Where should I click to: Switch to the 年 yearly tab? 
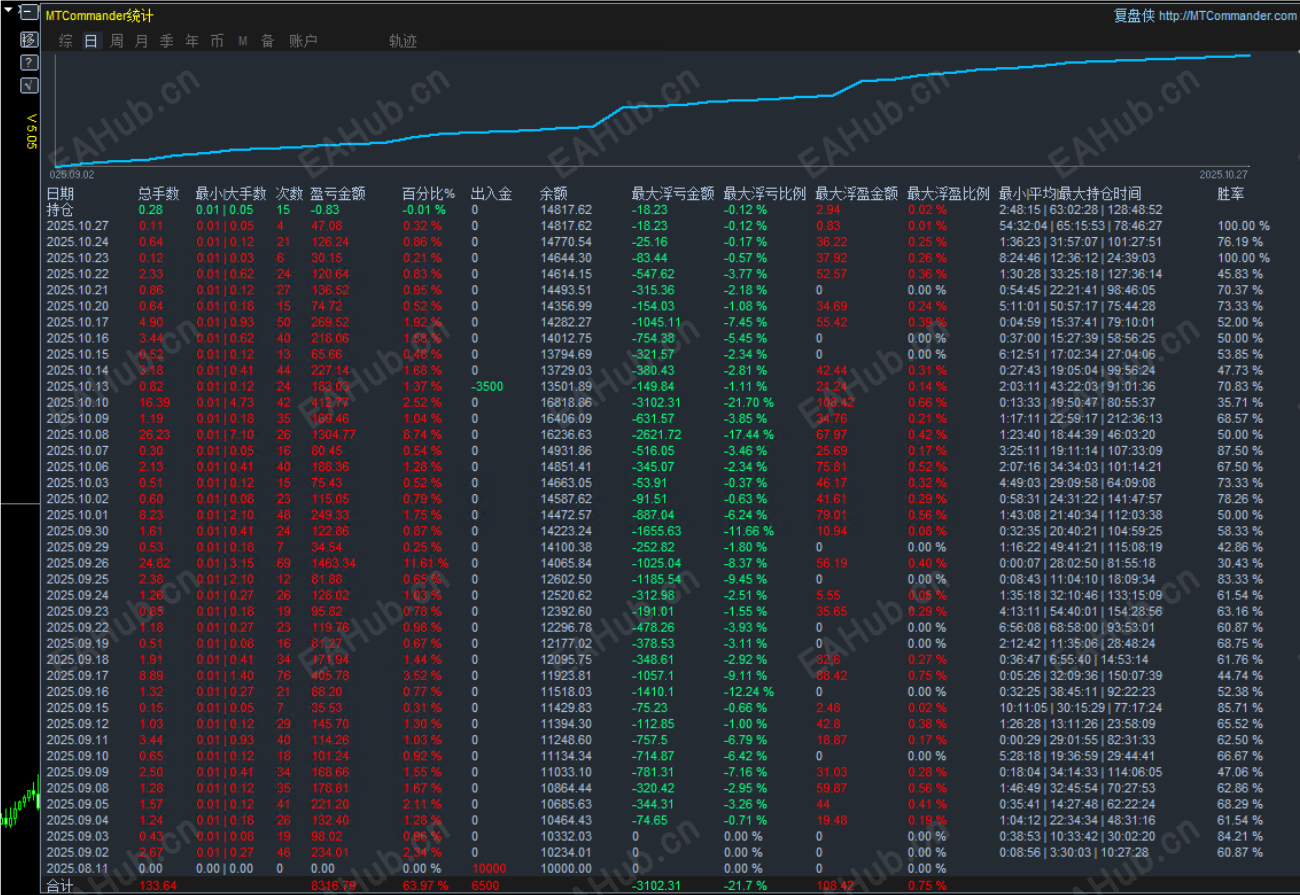(x=192, y=41)
